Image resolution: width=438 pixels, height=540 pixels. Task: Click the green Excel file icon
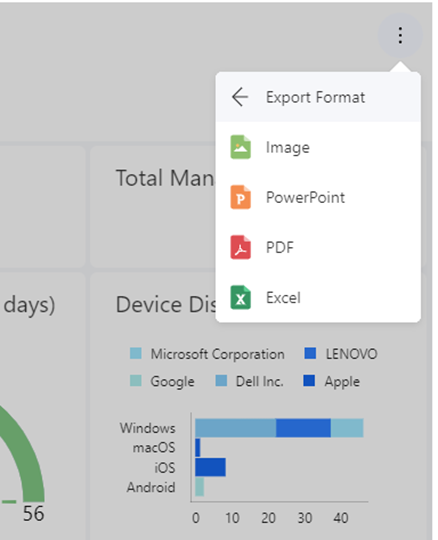240,298
